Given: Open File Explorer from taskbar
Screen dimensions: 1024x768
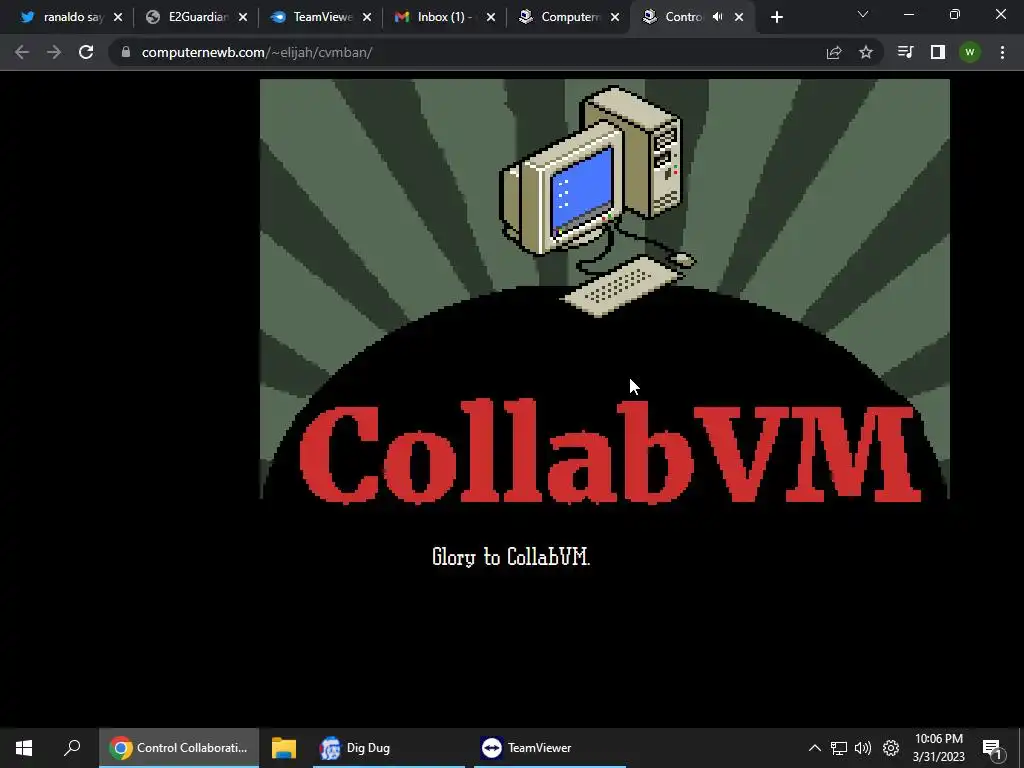Looking at the screenshot, I should point(284,748).
